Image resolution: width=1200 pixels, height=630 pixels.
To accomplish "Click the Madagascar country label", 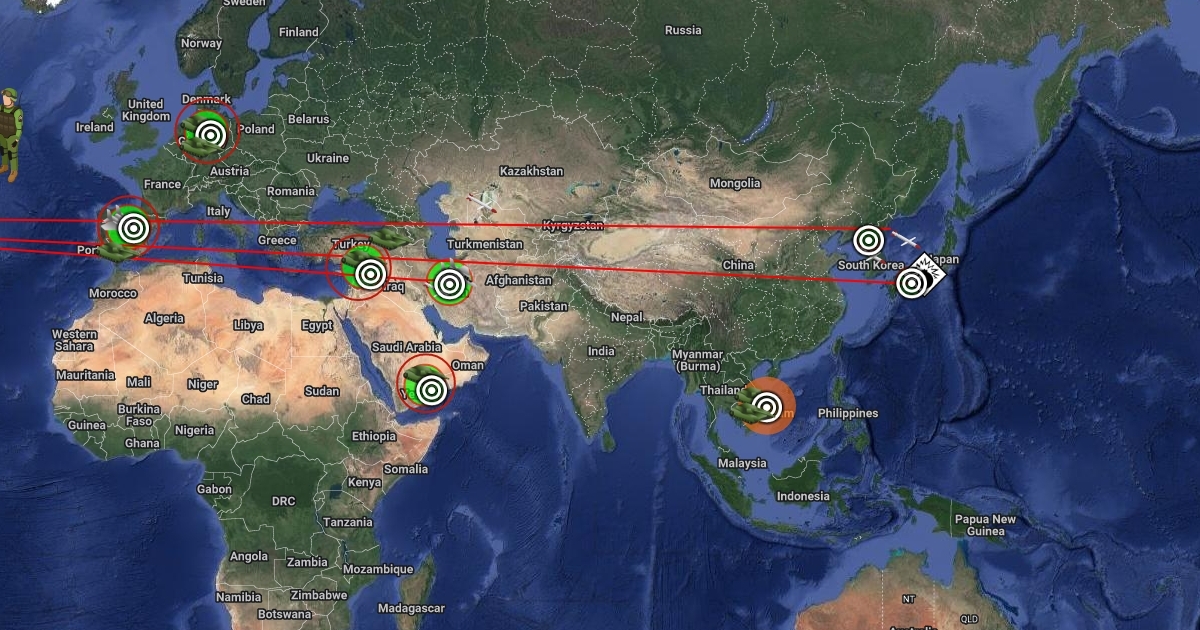I will [x=411, y=608].
